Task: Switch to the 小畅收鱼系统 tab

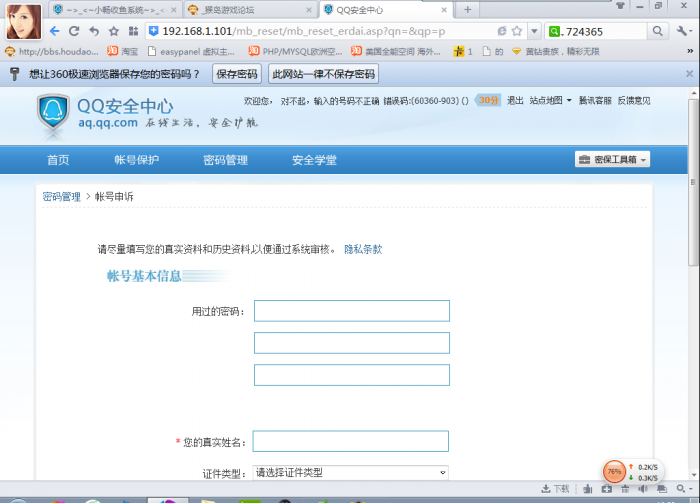Action: click(x=114, y=10)
